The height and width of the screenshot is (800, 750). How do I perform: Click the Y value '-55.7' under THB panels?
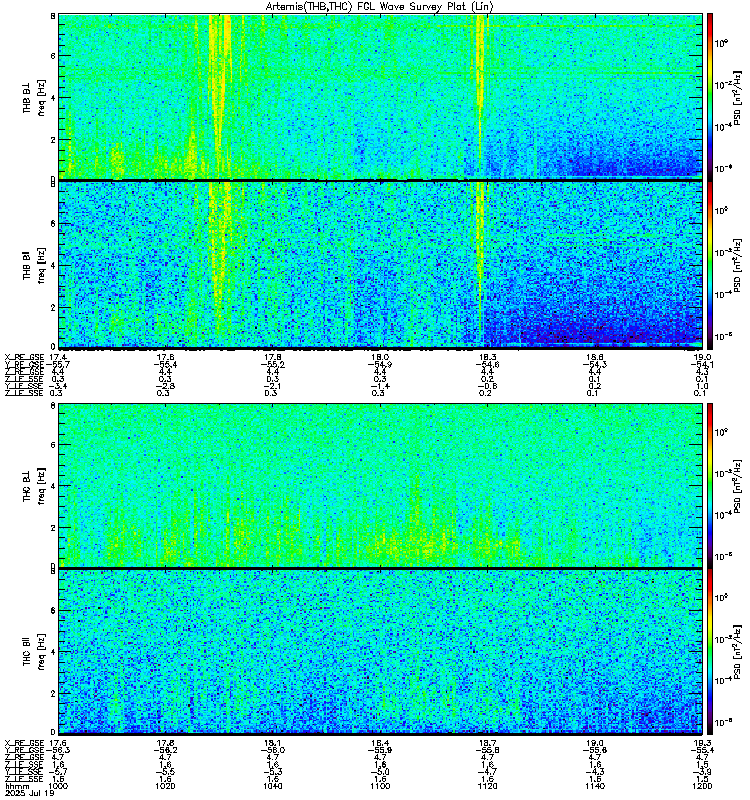(58, 364)
